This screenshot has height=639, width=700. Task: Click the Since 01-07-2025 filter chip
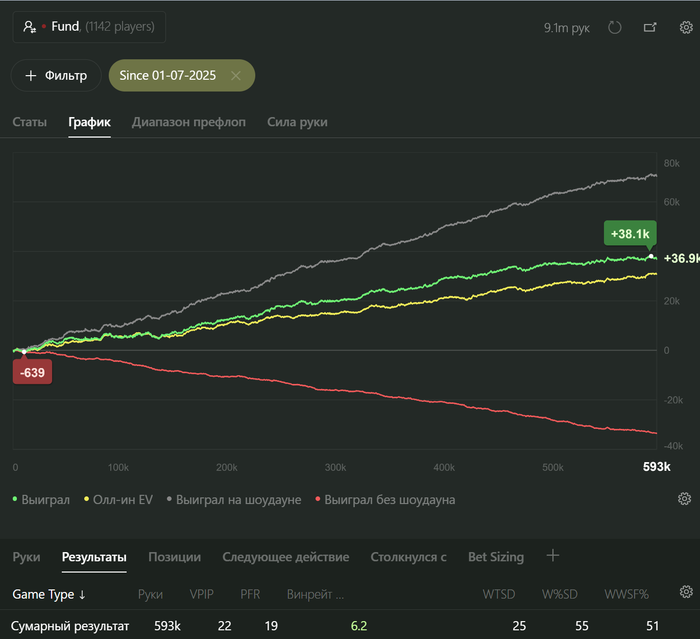[x=167, y=76]
